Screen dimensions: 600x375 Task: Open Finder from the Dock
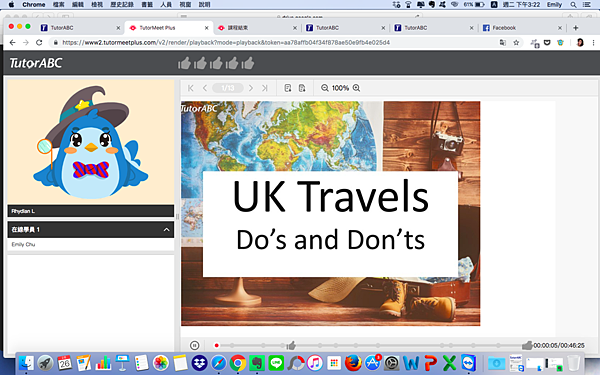(26, 363)
